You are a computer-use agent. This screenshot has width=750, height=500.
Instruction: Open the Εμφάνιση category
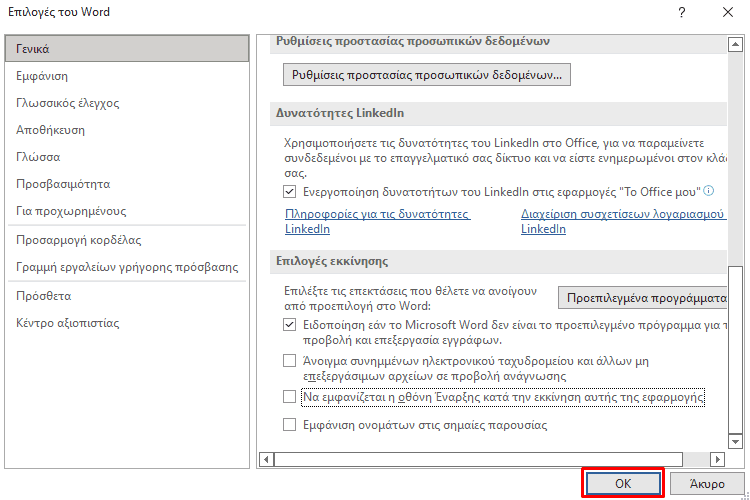pos(42,76)
